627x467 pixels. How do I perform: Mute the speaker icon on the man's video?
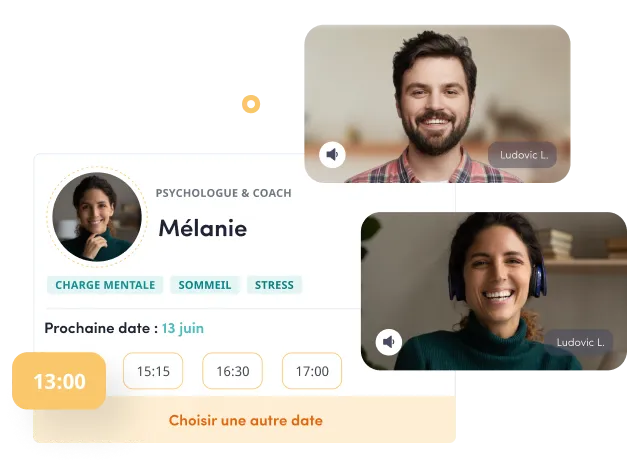pos(332,154)
